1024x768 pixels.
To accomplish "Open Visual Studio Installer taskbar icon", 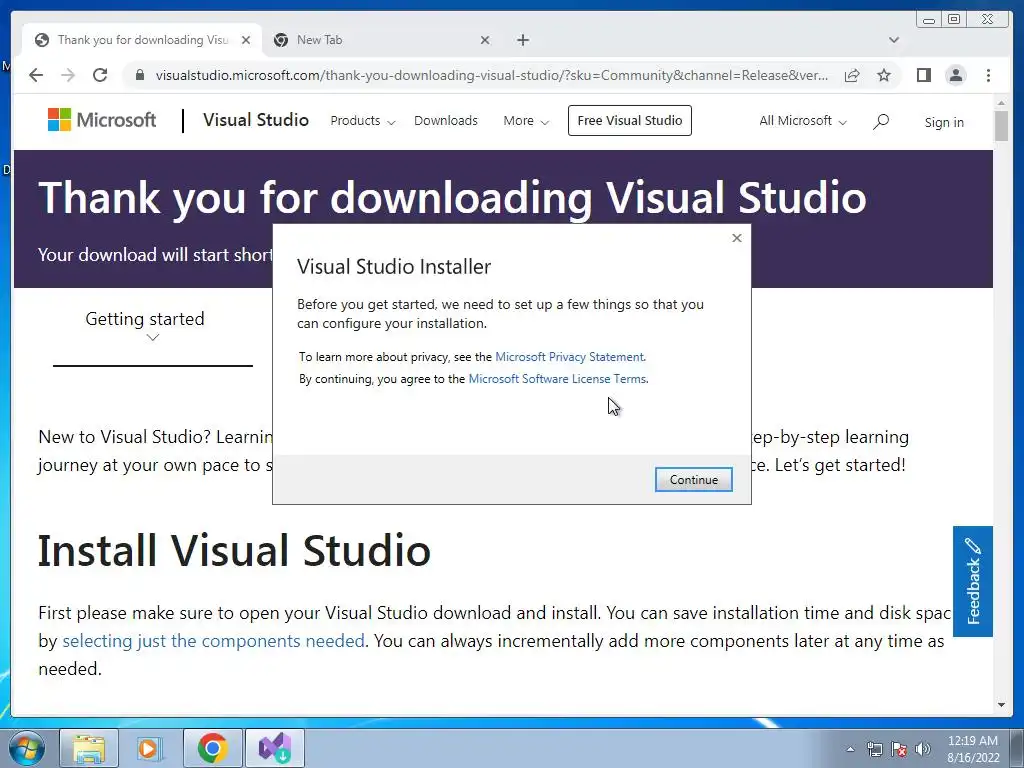I will [274, 748].
